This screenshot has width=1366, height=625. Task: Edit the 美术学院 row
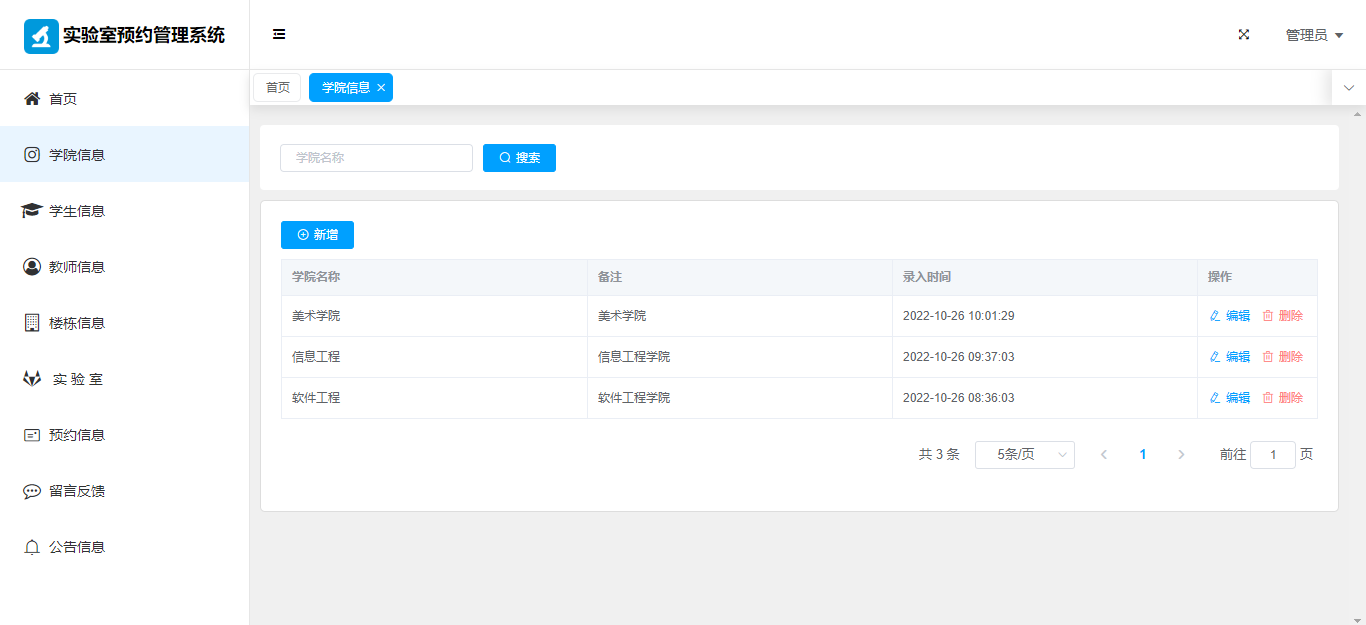tap(1230, 316)
